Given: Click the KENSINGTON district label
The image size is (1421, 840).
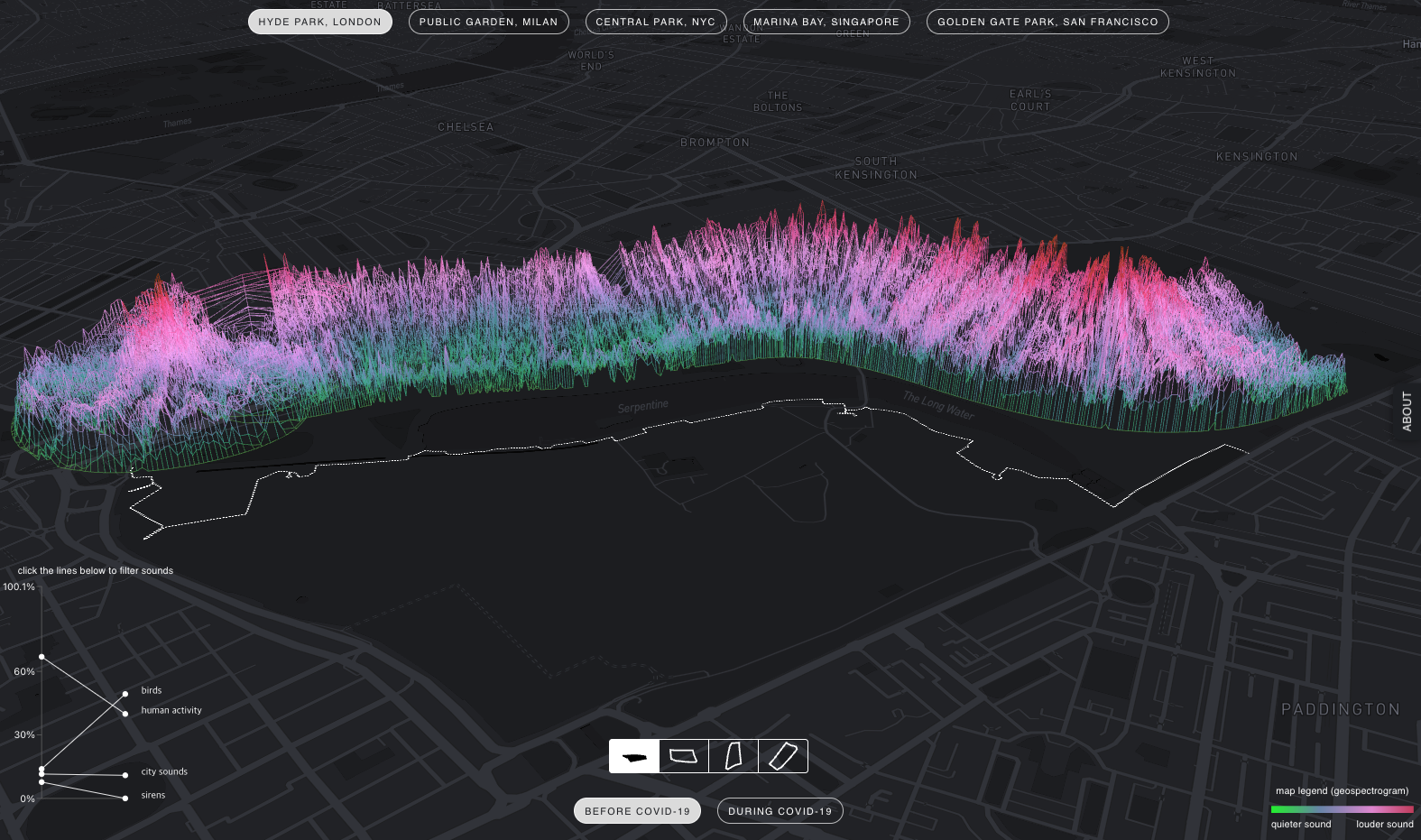Looking at the screenshot, I should pyautogui.click(x=1257, y=157).
